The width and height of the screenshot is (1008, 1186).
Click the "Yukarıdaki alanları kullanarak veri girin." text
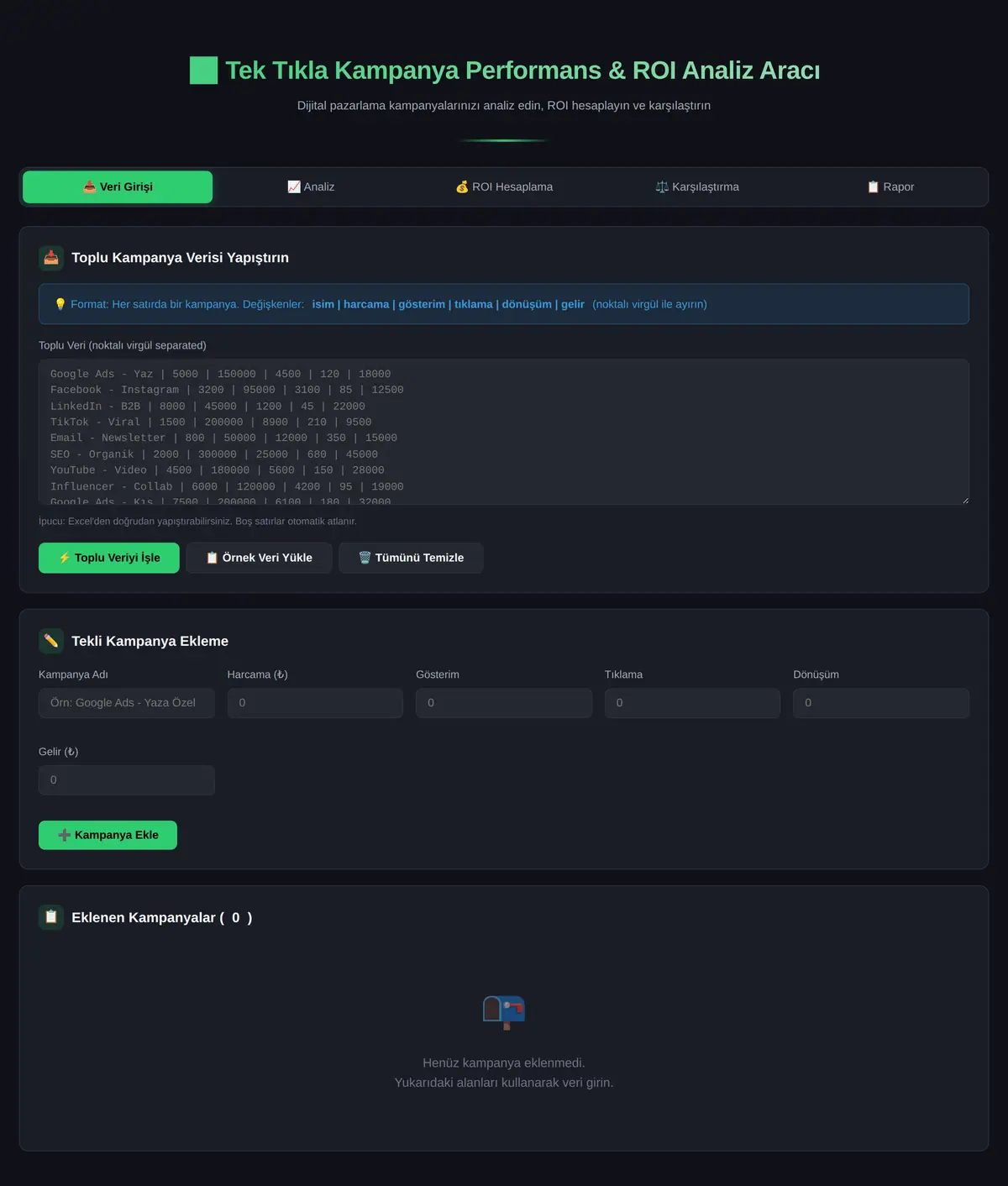coord(504,1083)
